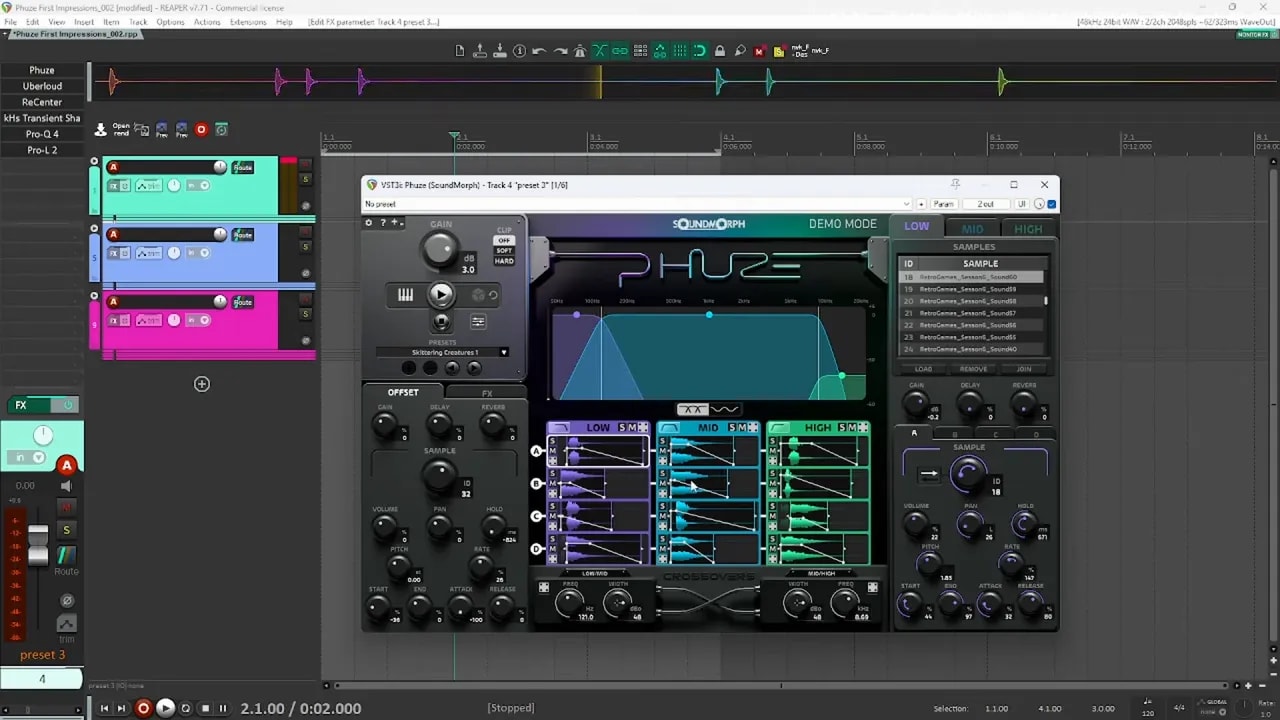Click the transport pause button
The image size is (1280, 720).
click(223, 708)
